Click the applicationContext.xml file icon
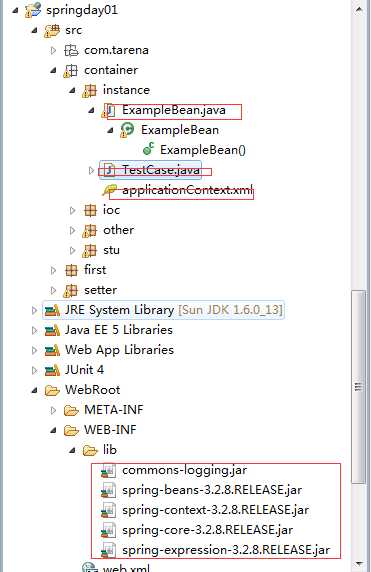371x572 pixels. [109, 190]
